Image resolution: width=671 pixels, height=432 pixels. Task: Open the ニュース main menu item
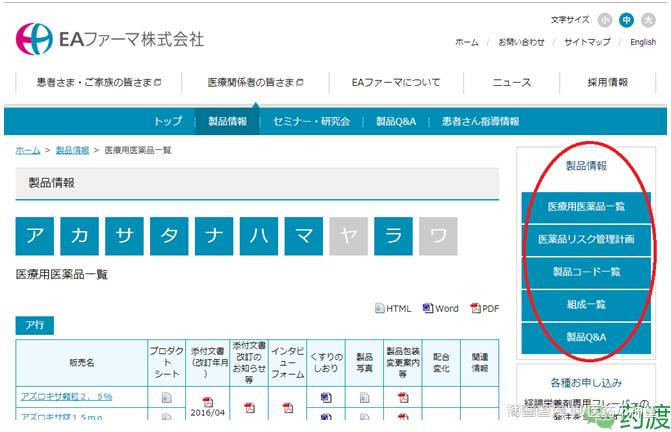point(511,82)
